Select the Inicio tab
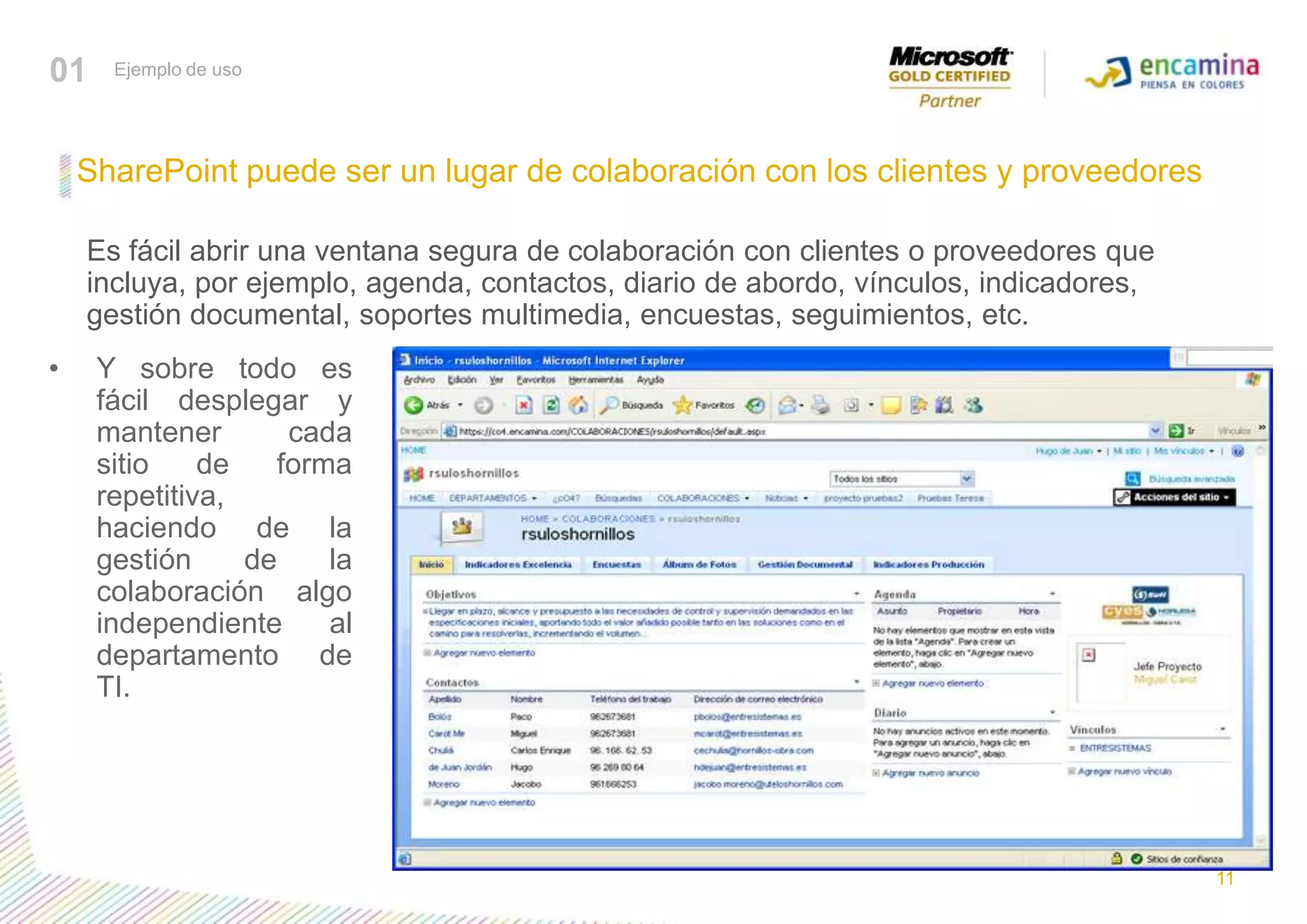The height and width of the screenshot is (924, 1307). click(x=431, y=565)
